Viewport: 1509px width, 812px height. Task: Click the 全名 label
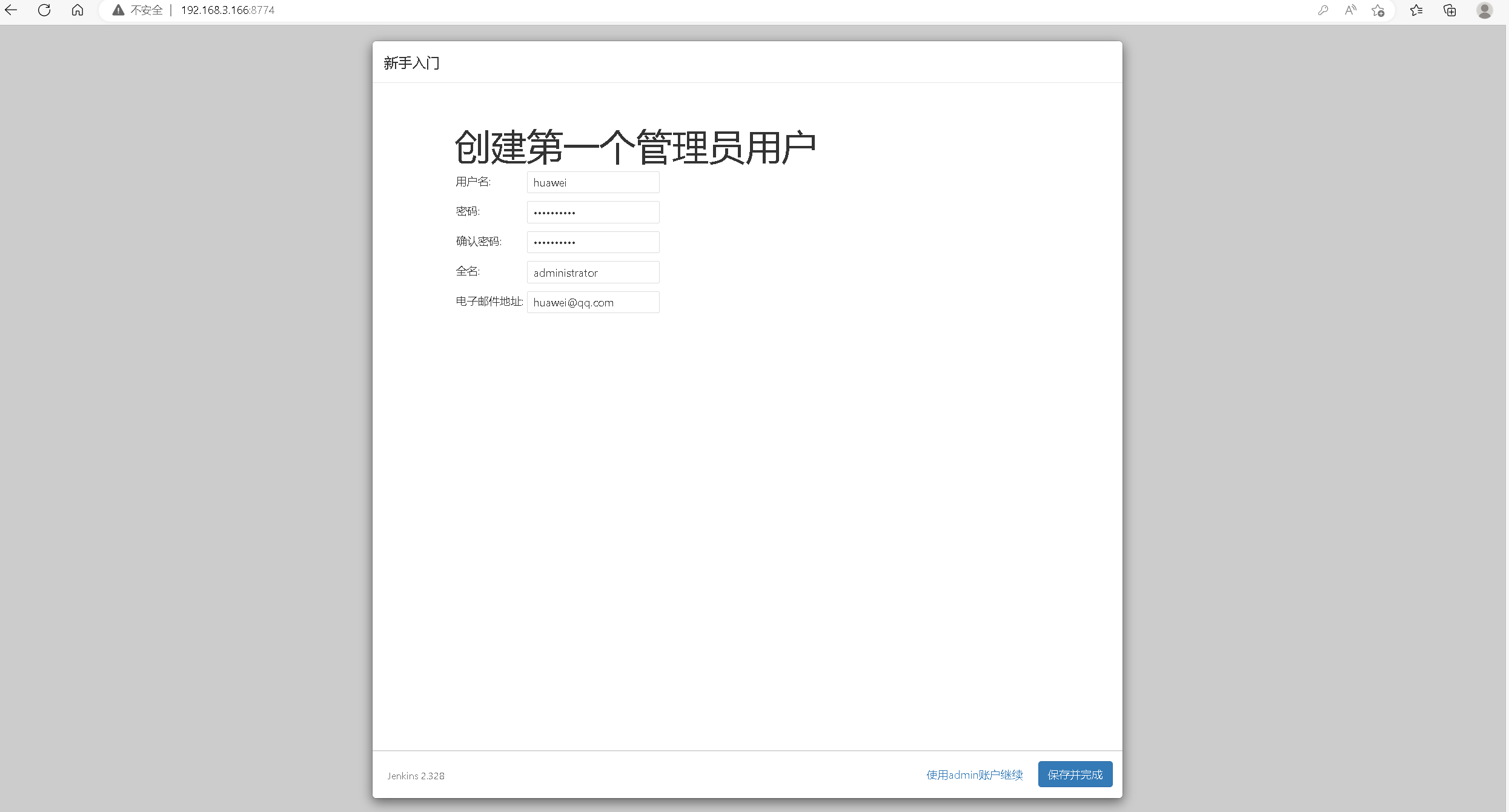click(468, 271)
